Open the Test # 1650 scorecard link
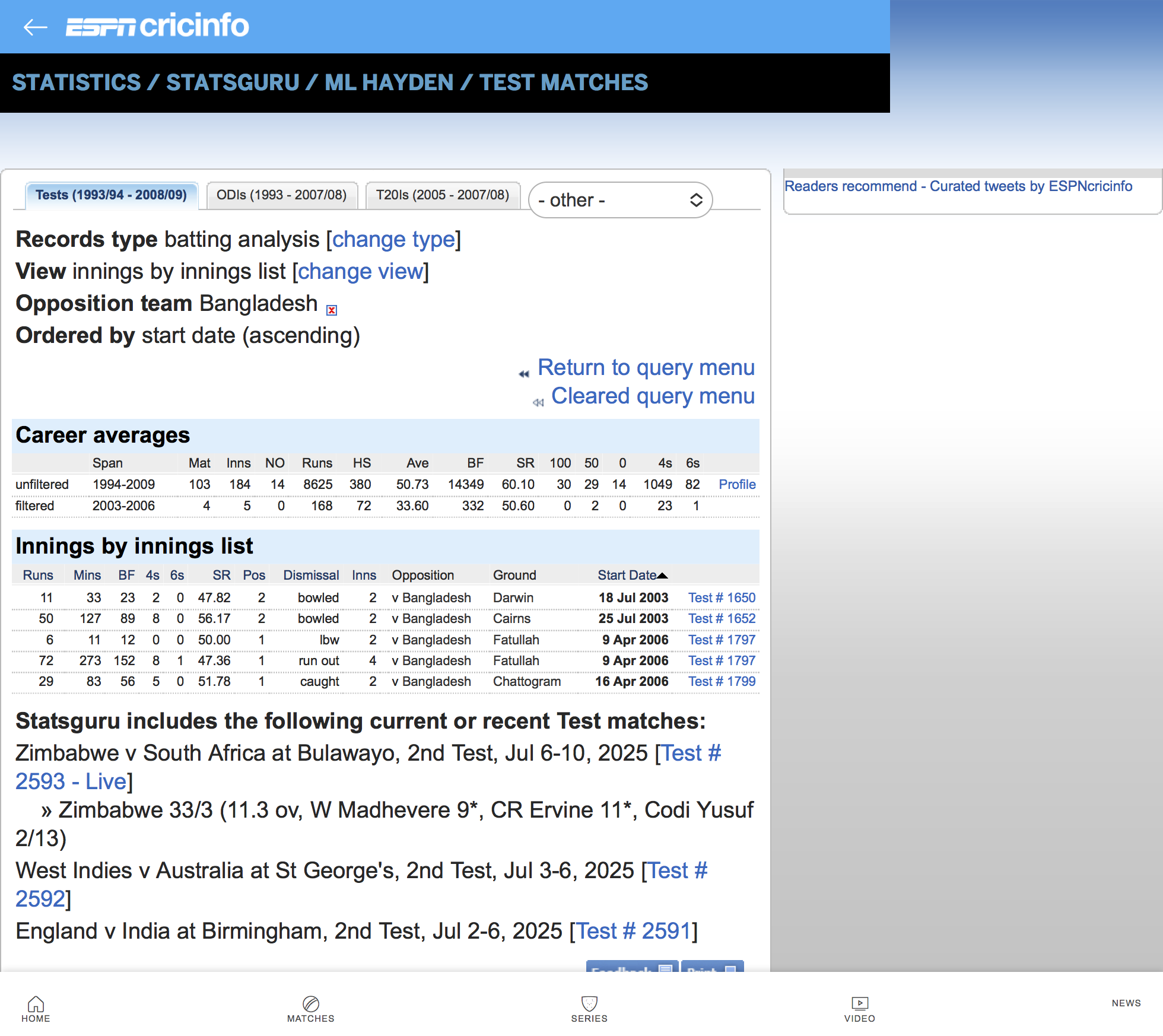Screen dimensions: 1163x1036 722,598
